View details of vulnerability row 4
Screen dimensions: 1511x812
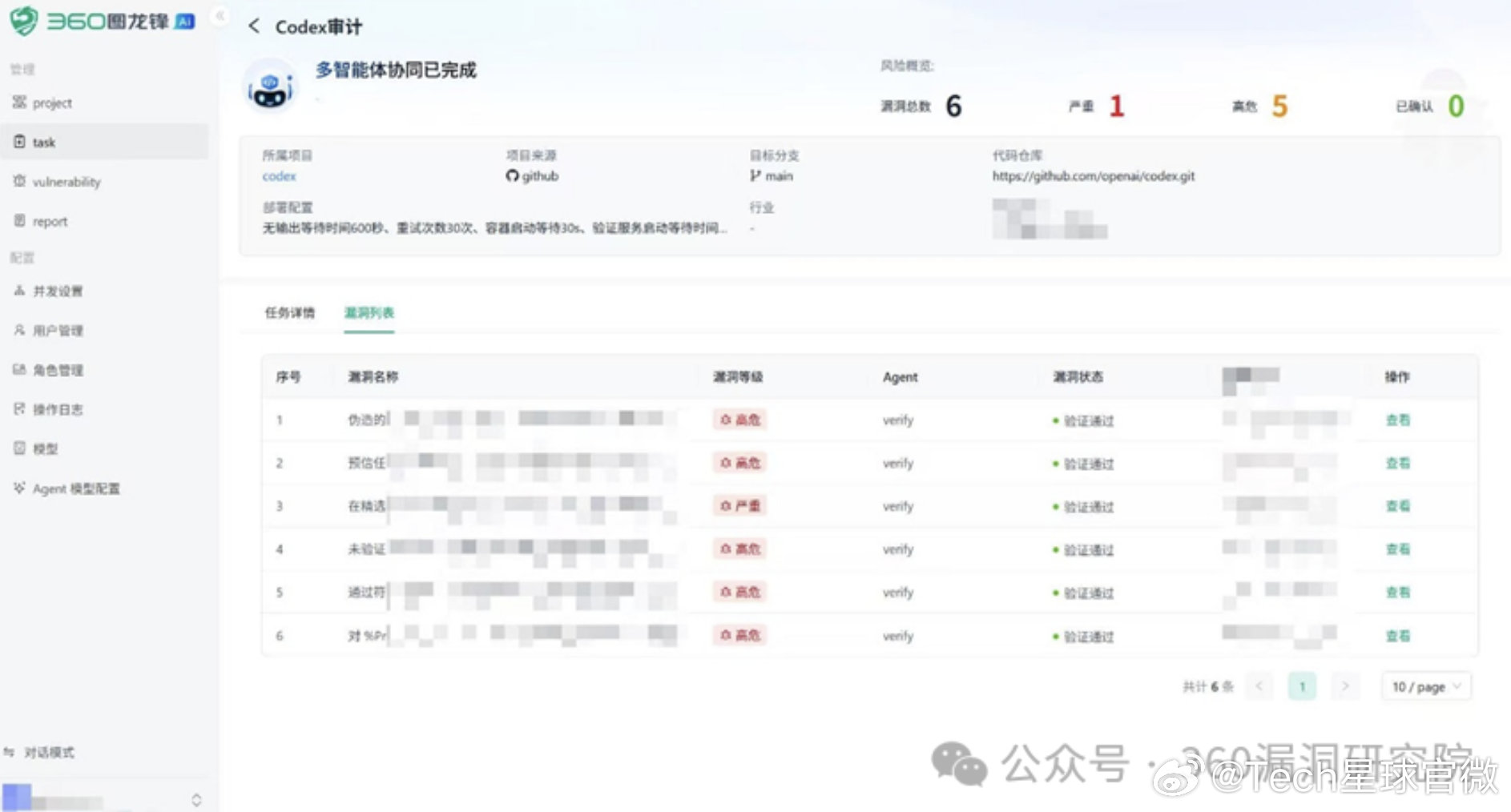tap(1398, 549)
